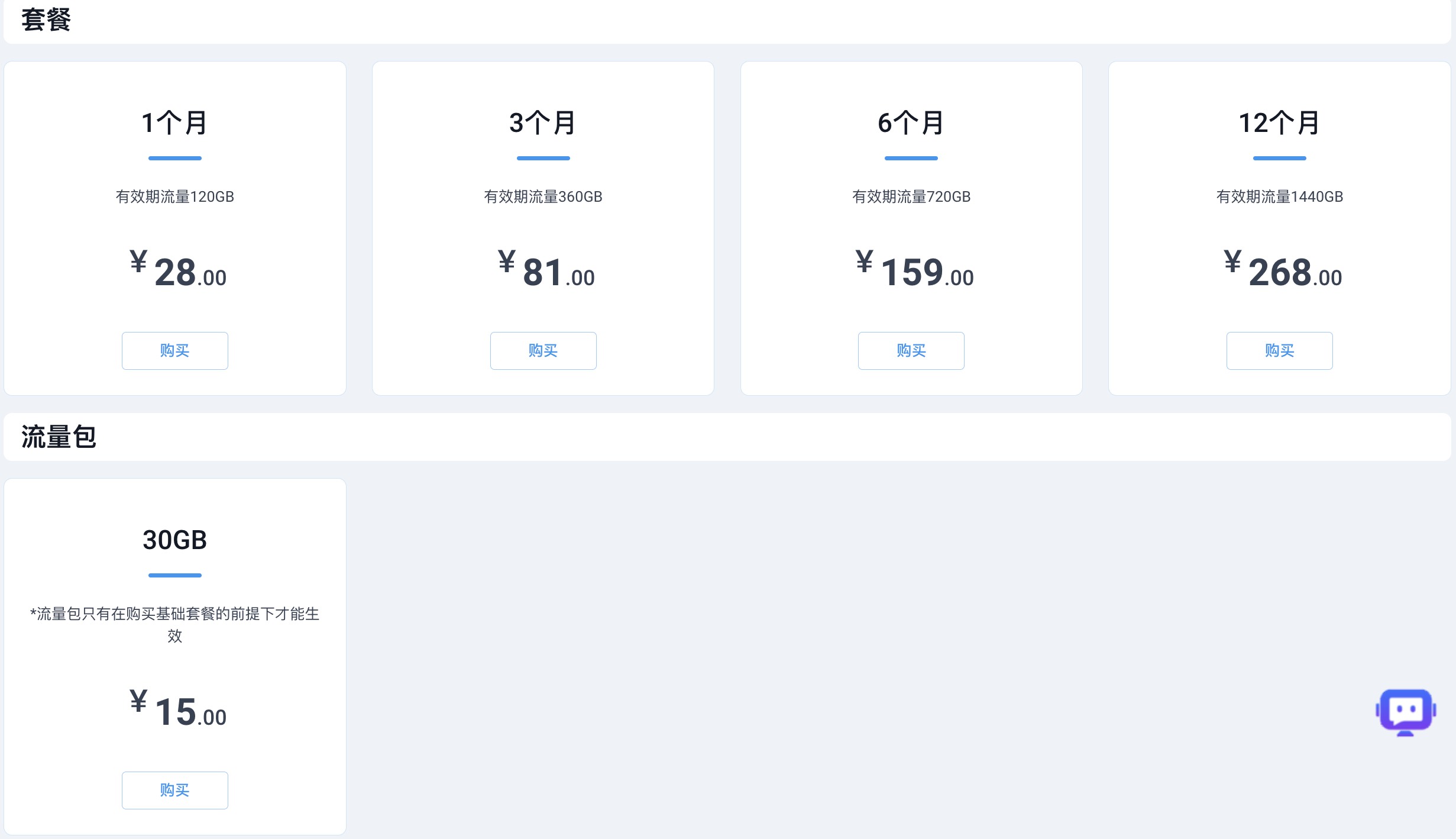Click the 3个月 plan title
This screenshot has width=1456, height=839.
click(x=543, y=123)
